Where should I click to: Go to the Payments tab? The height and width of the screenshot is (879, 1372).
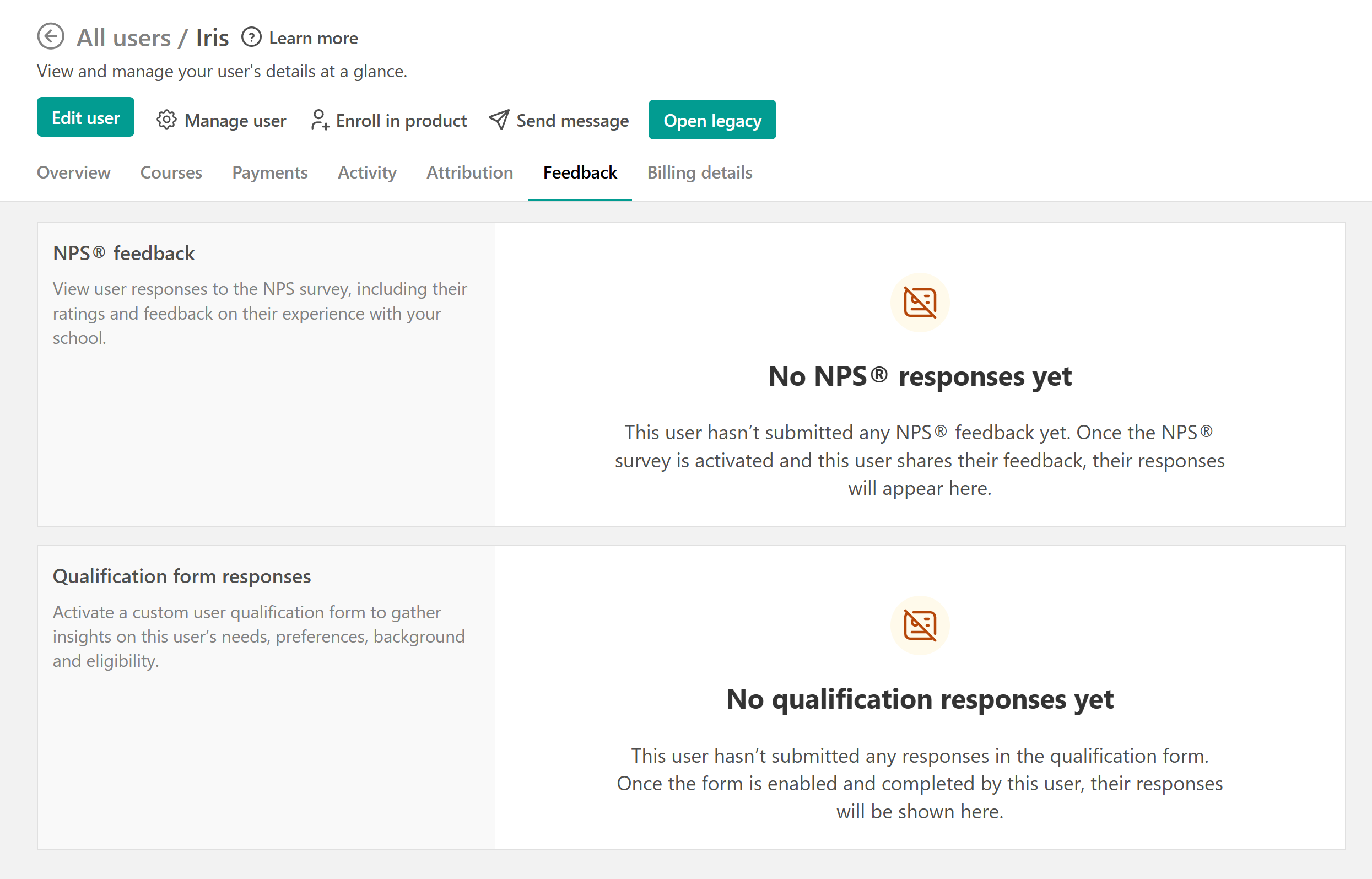pyautogui.click(x=270, y=172)
